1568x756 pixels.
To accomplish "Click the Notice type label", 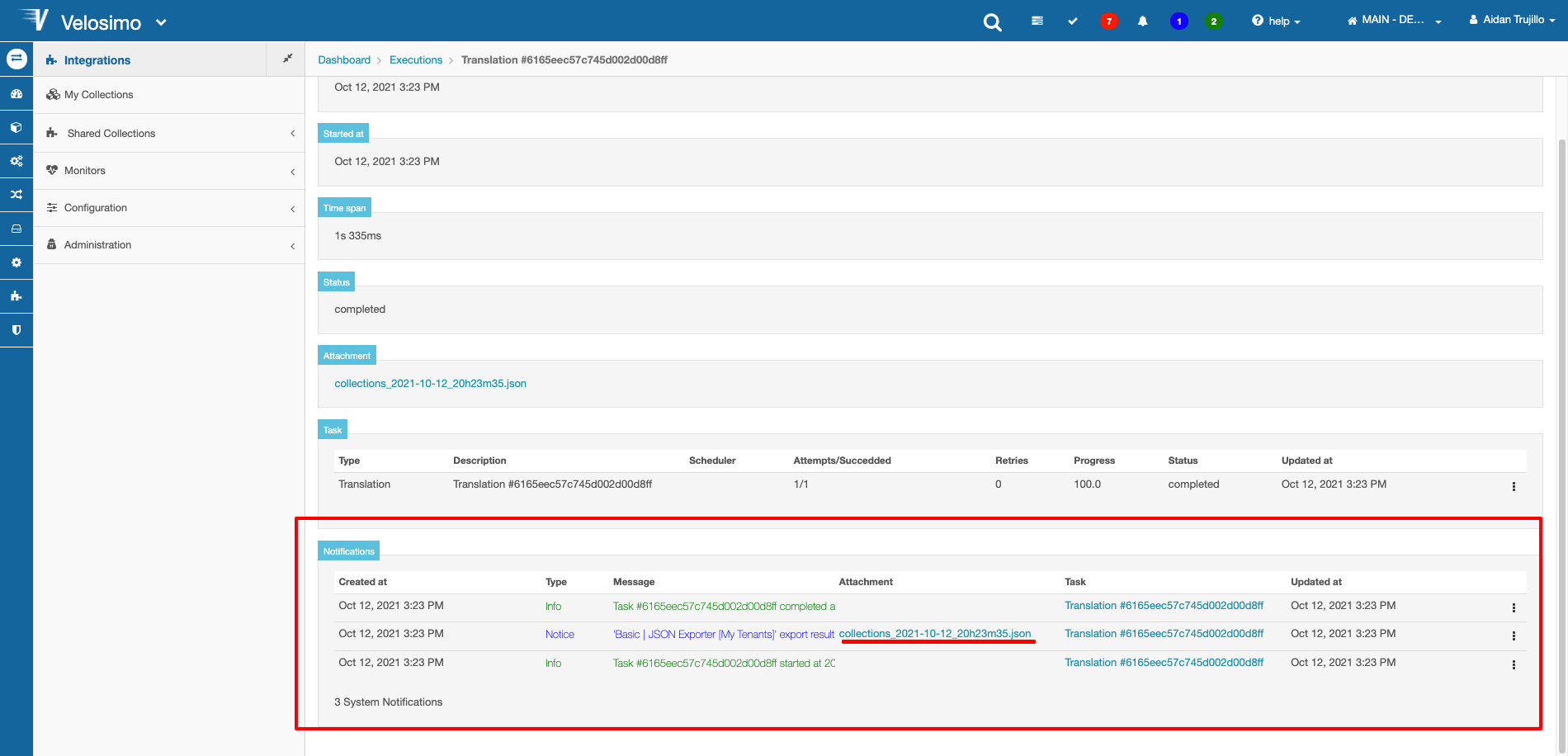I will click(560, 635).
